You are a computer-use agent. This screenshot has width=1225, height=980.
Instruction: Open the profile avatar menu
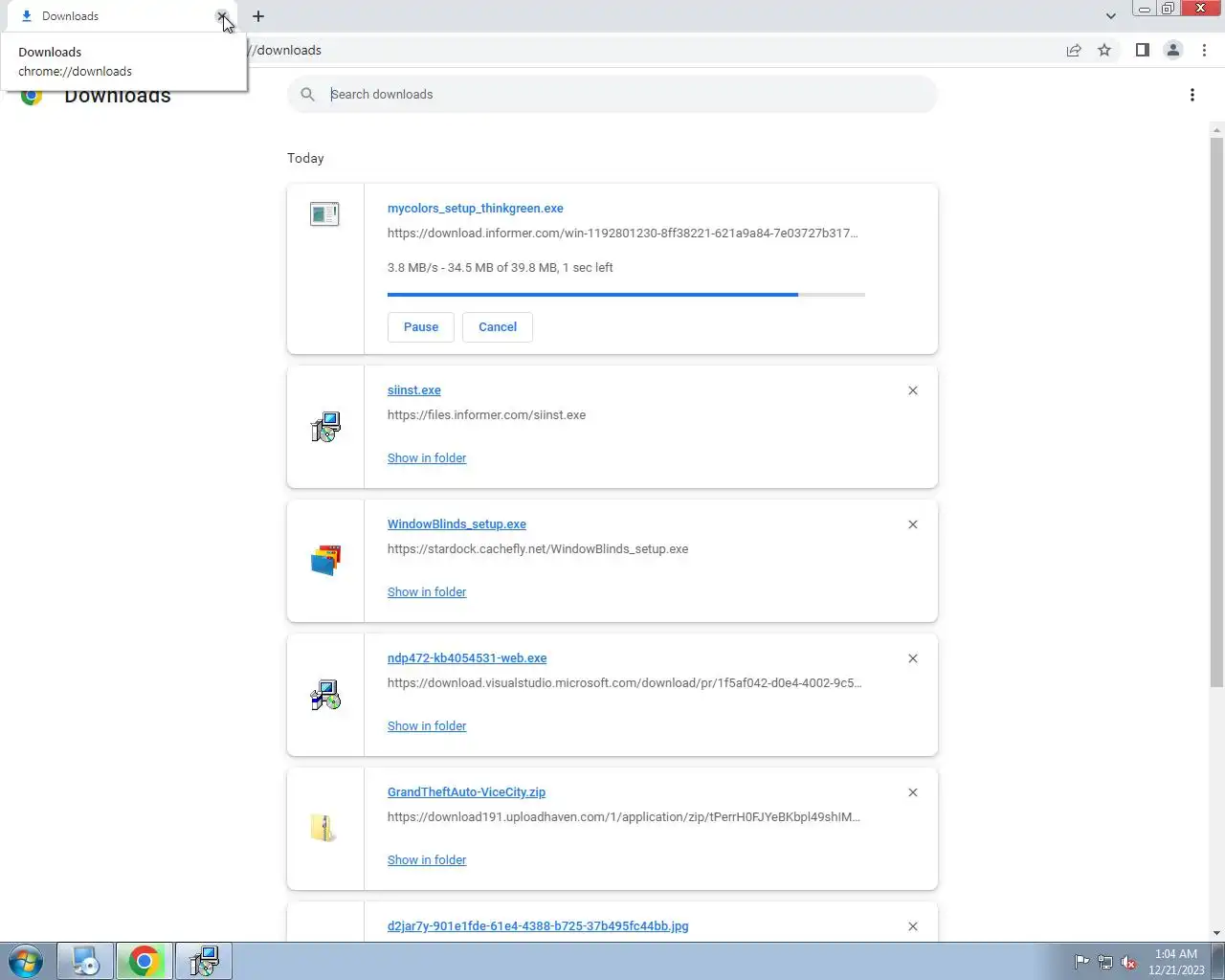coord(1172,50)
